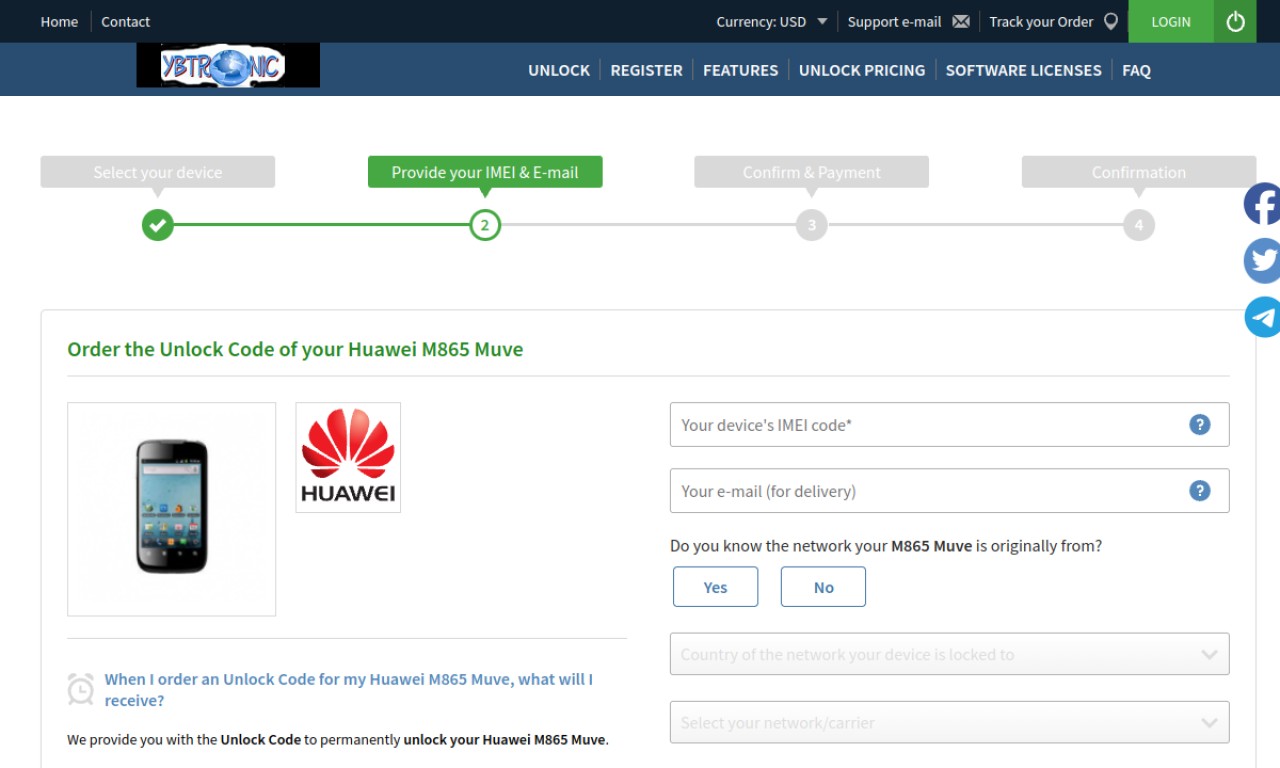This screenshot has width=1280, height=768.
Task: Open the SOFTWARE LICENSES menu item
Action: pos(1023,70)
